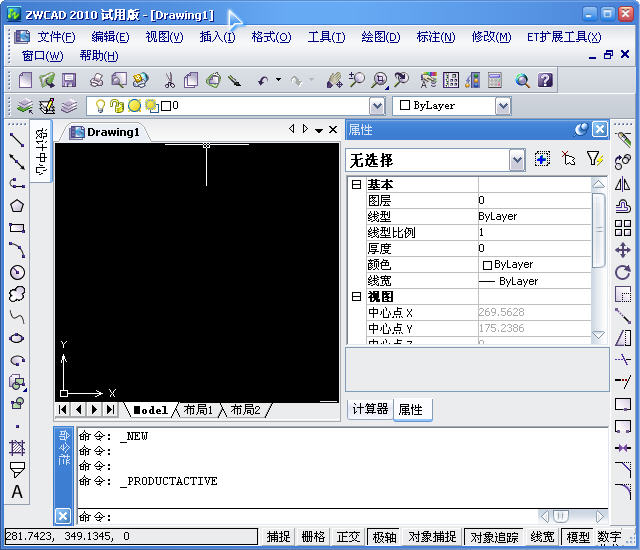The width and height of the screenshot is (640, 550).
Task: Click the 颜色 ByLayer color swatch
Action: click(487, 265)
